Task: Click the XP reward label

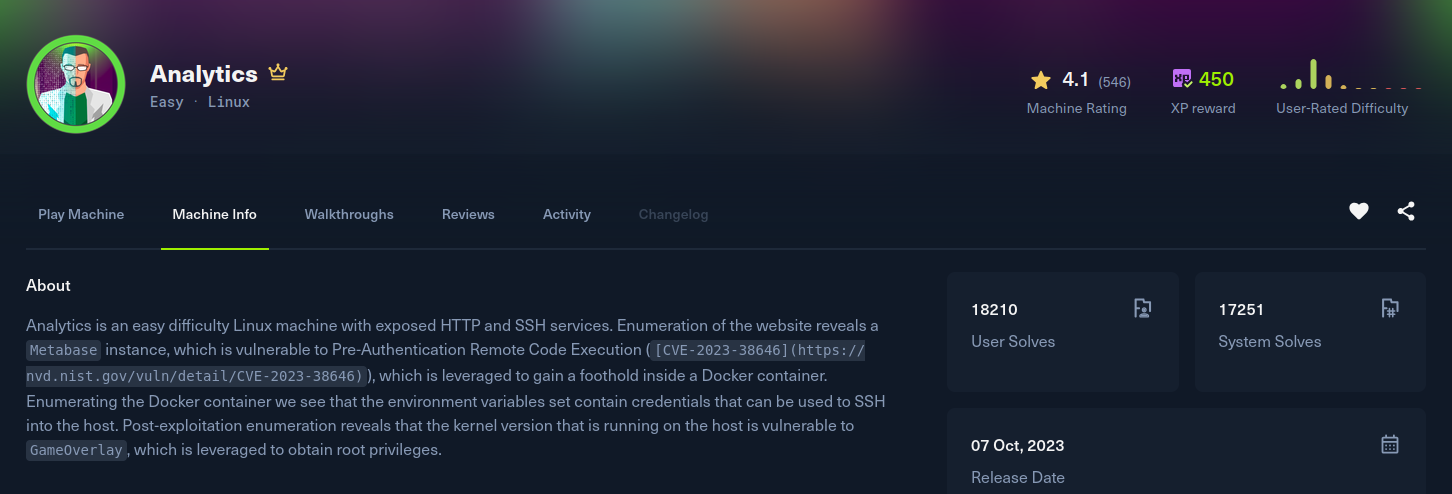Action: 1203,108
